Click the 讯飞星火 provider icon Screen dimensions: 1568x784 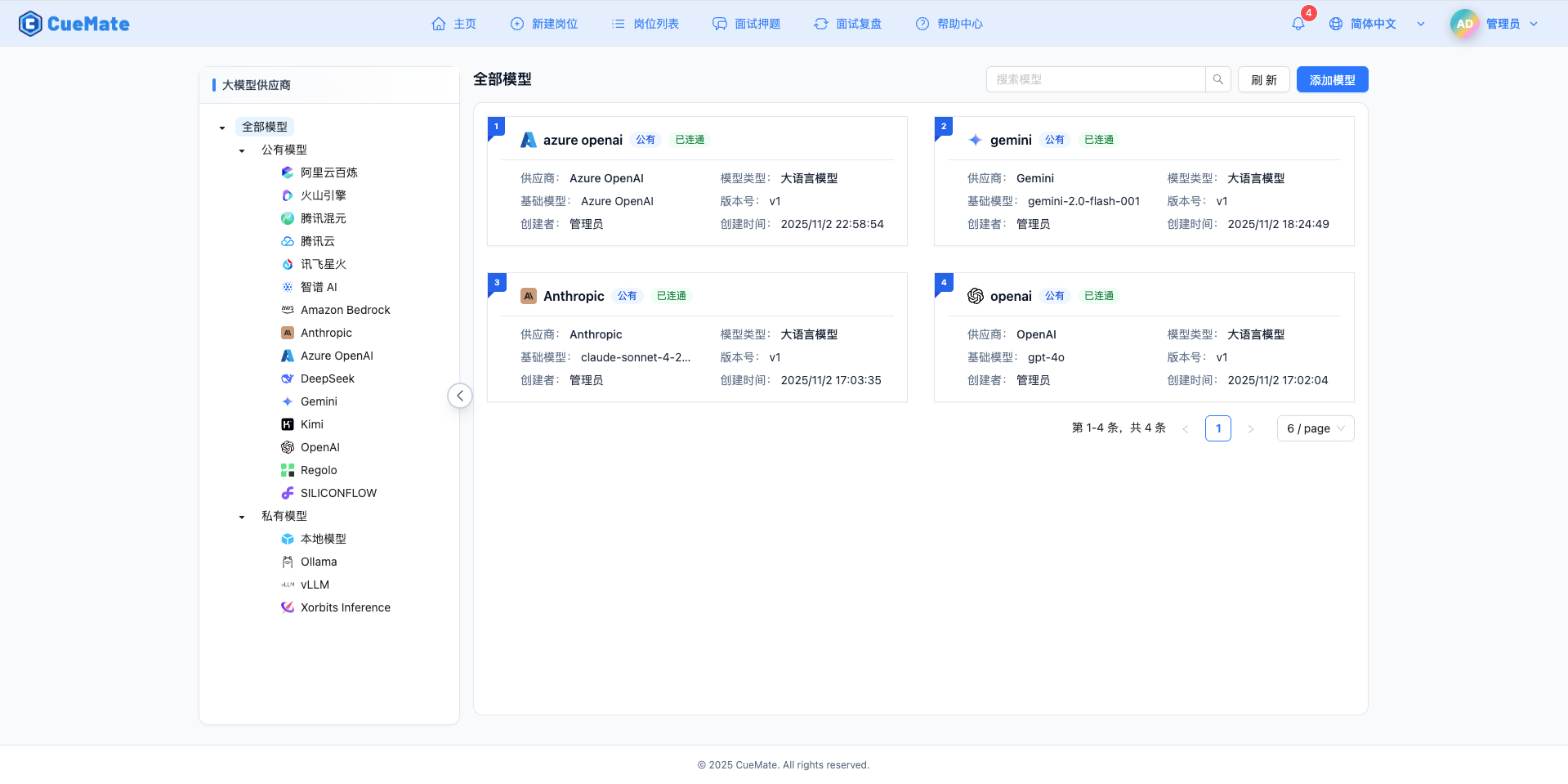tap(287, 264)
